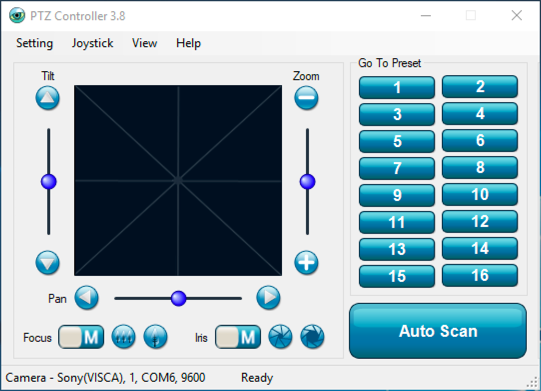Open the View menu
Image resolution: width=541 pixels, height=391 pixels.
coord(145,43)
